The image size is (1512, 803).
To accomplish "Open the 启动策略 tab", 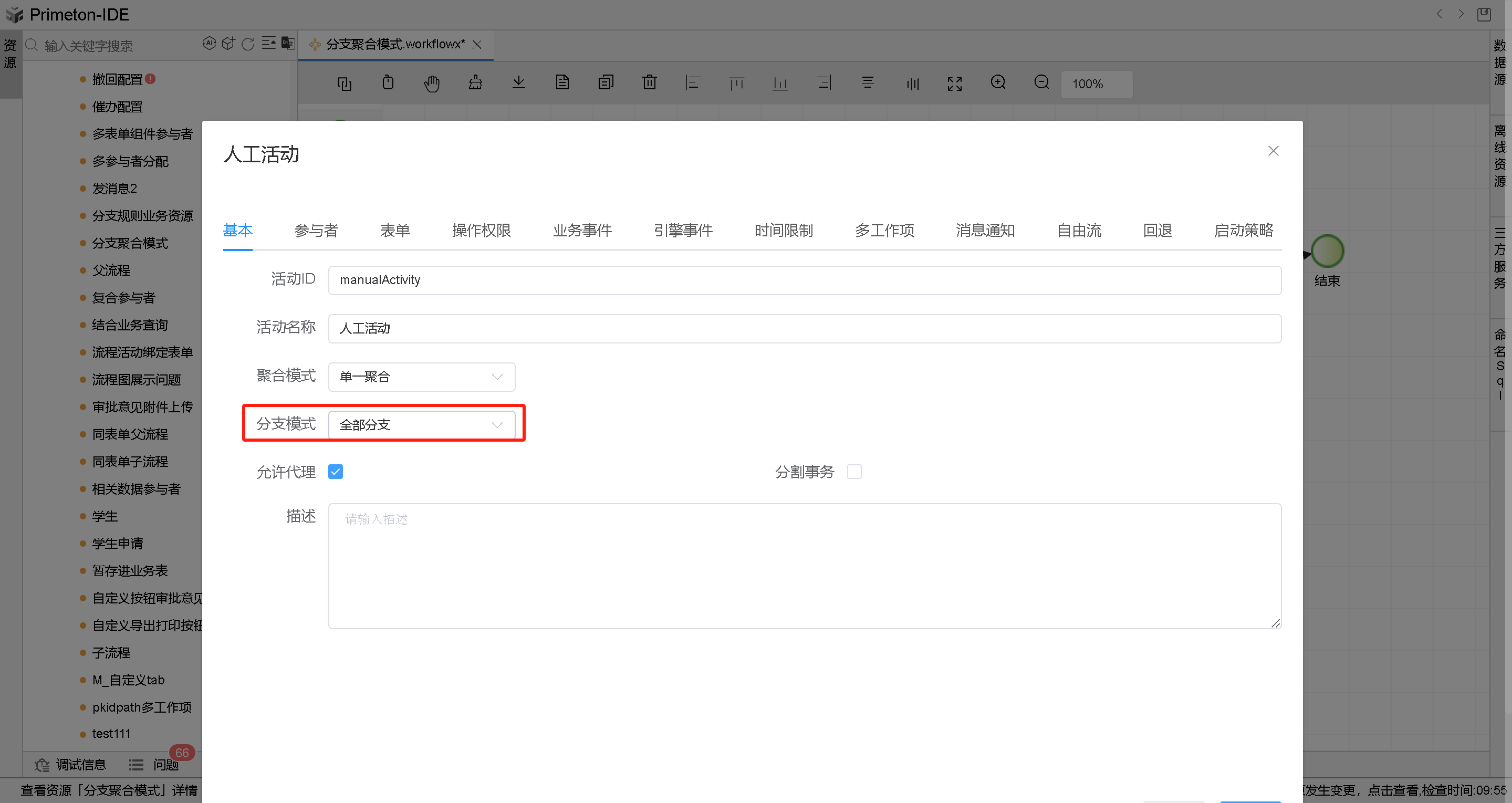I will pyautogui.click(x=1243, y=231).
